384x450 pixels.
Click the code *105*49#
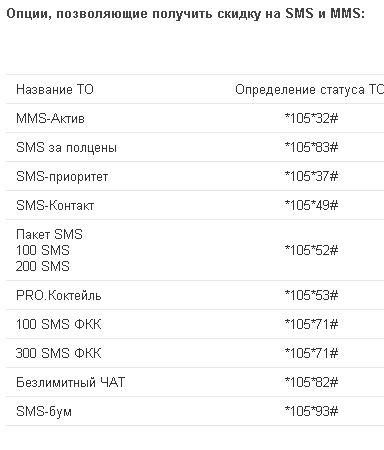311,205
